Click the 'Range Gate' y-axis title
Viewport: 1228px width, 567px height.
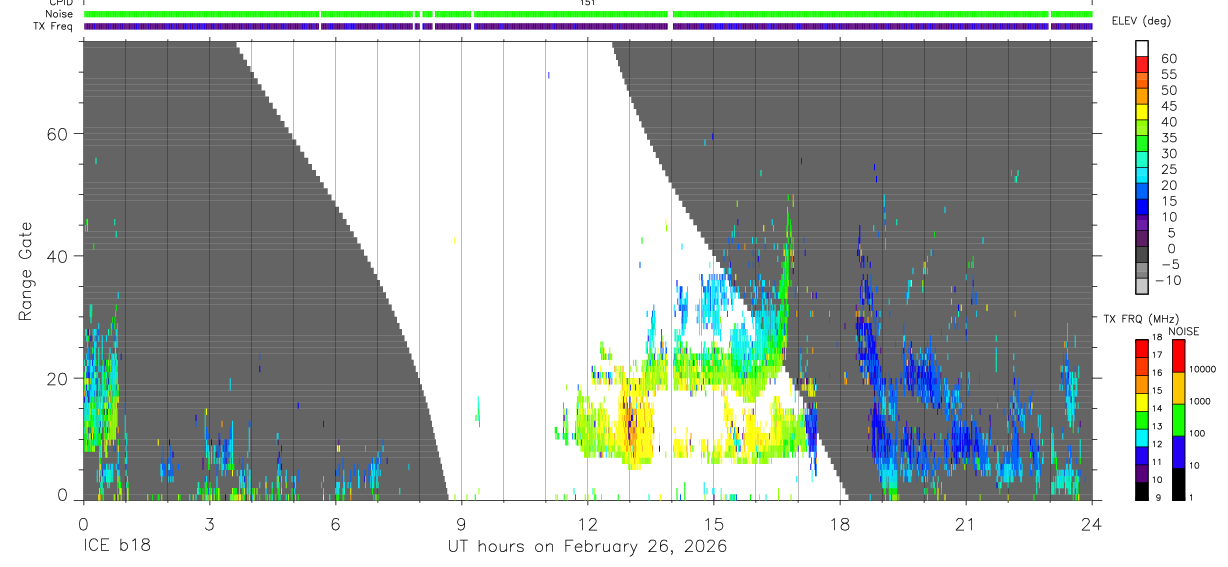(x=26, y=271)
